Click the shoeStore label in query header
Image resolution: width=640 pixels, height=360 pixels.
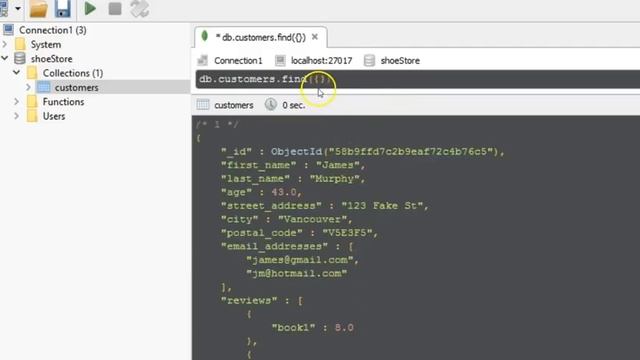tap(400, 61)
